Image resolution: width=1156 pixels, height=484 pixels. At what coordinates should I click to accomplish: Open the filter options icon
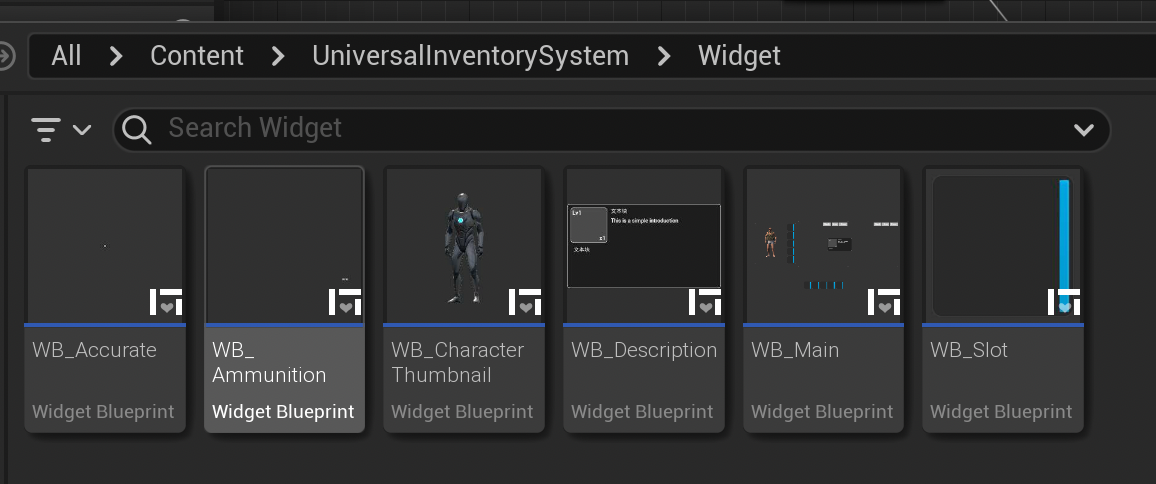[60, 129]
